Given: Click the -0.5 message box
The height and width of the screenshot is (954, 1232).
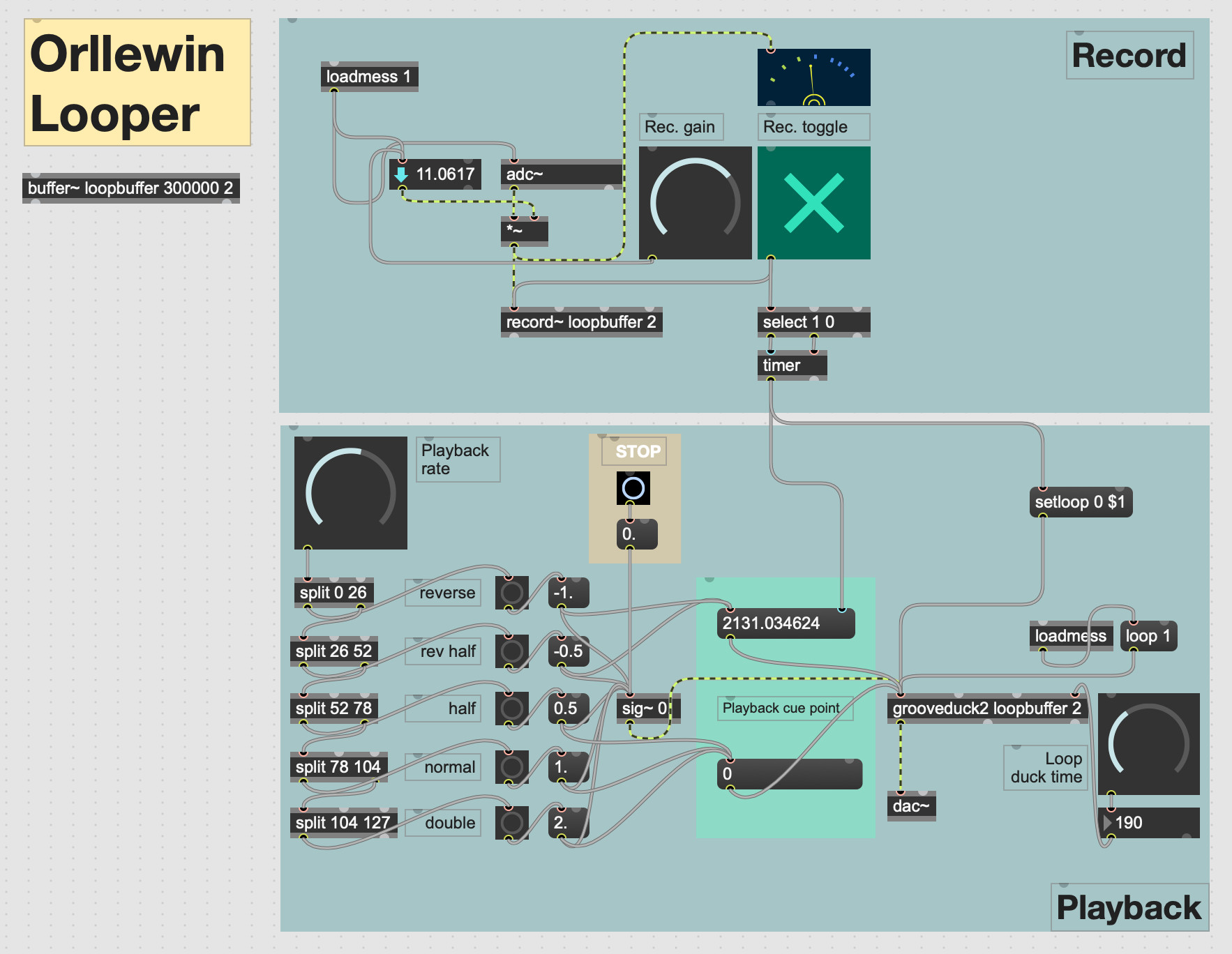Looking at the screenshot, I should click(569, 651).
